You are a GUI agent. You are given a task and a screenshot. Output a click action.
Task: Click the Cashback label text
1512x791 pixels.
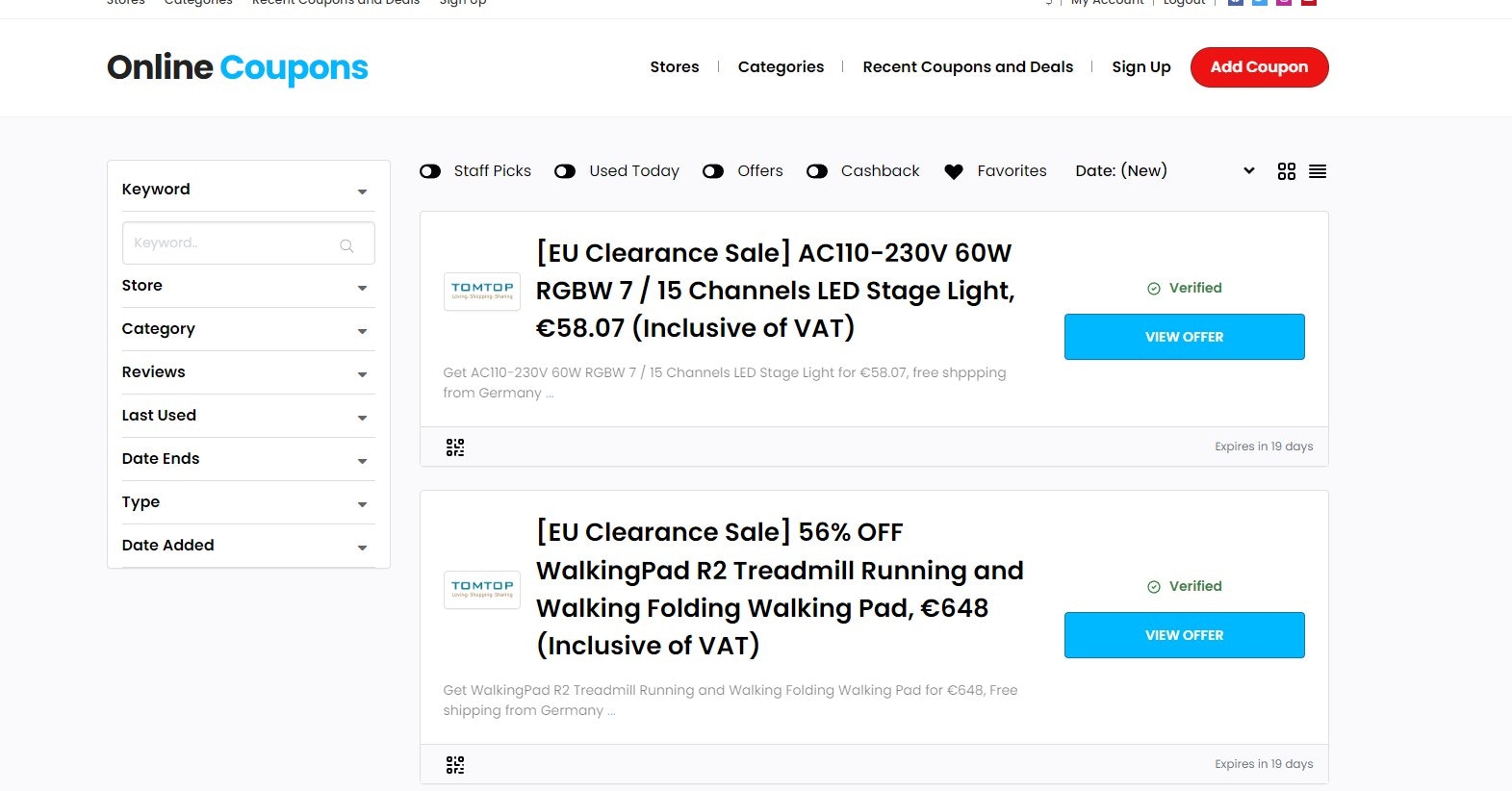coord(880,170)
